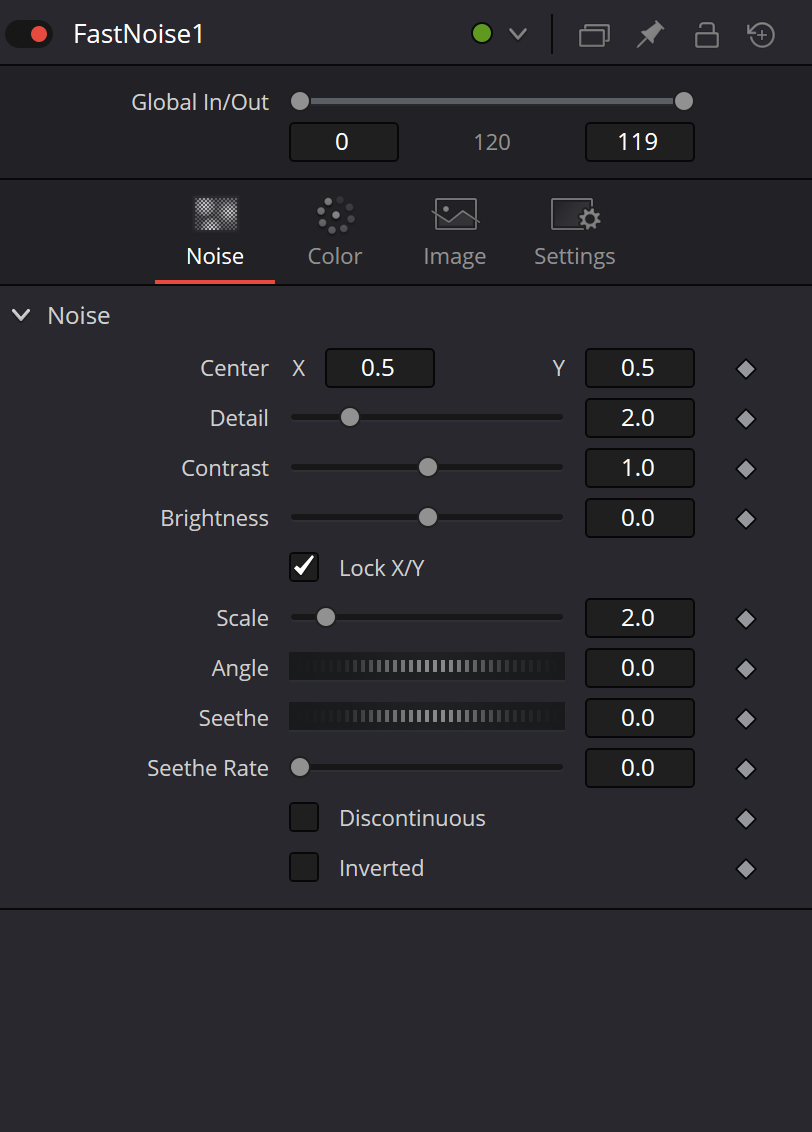This screenshot has height=1132, width=812.
Task: Click the Global Out value field 119
Action: pos(639,142)
